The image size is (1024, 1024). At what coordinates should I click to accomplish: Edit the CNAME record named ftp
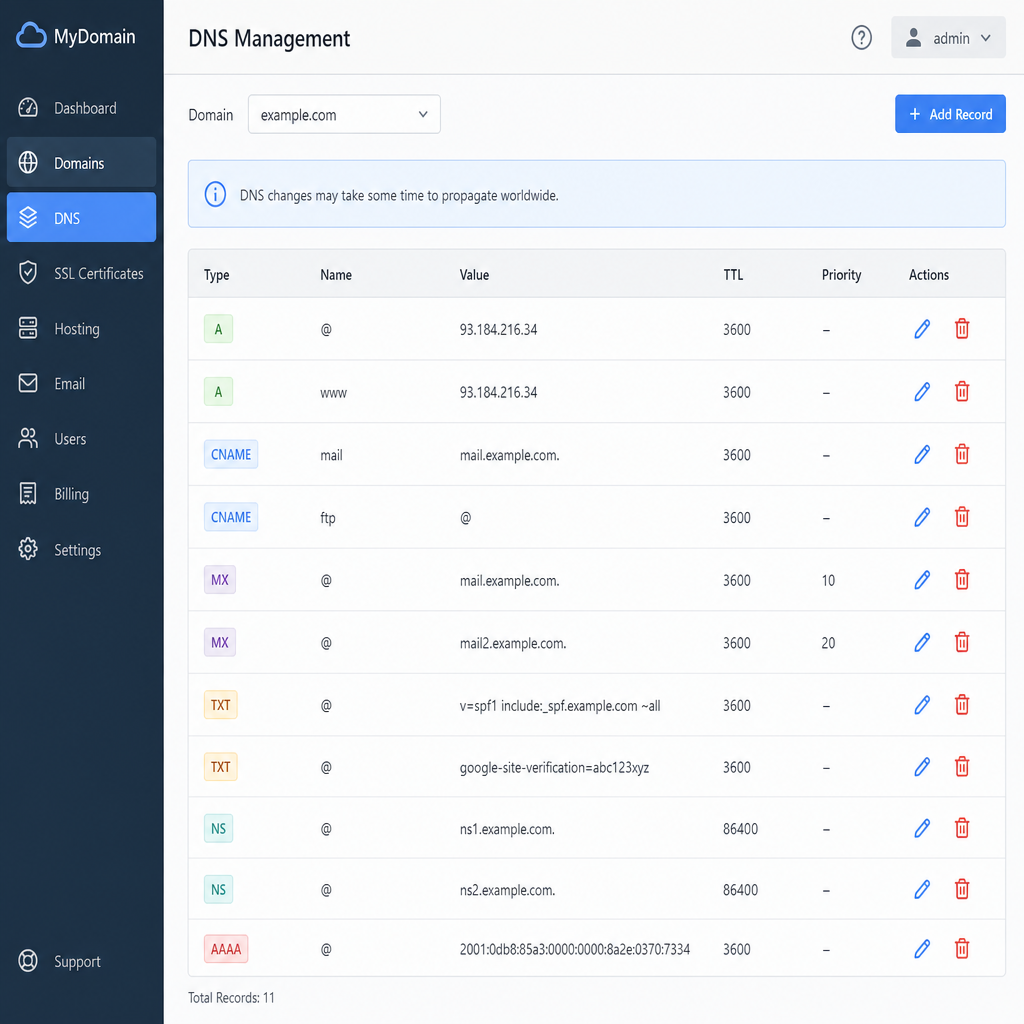coord(921,517)
